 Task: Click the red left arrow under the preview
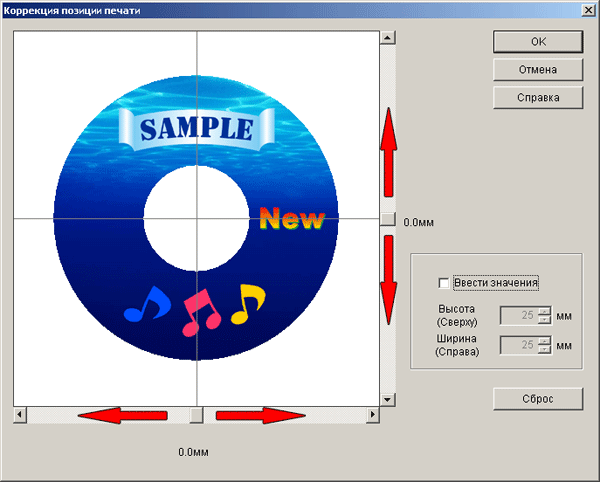click(x=122, y=415)
